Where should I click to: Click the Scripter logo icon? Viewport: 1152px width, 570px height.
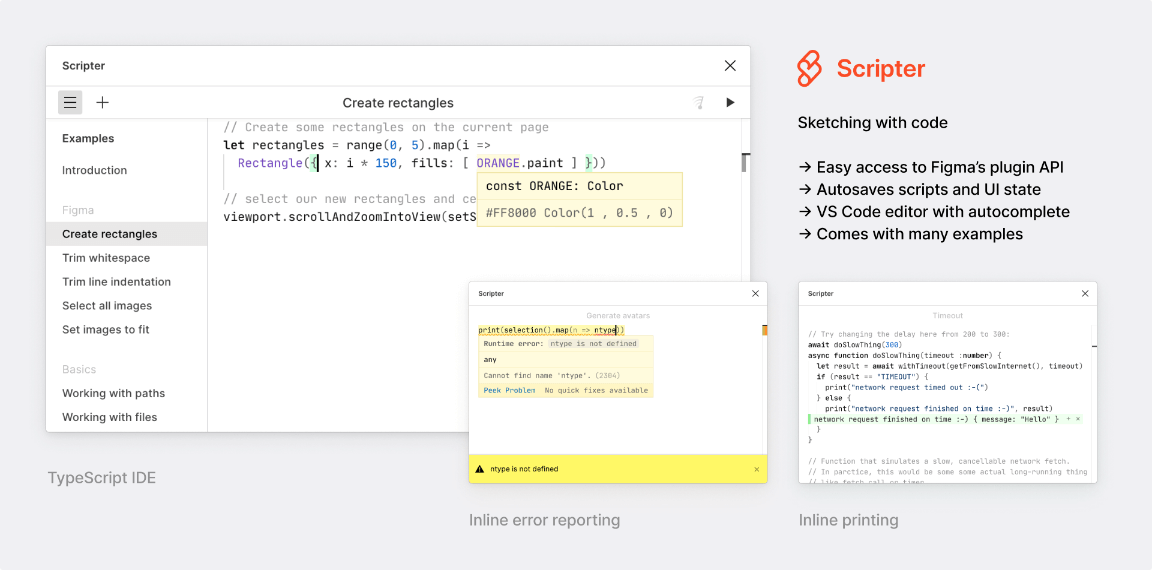point(809,69)
